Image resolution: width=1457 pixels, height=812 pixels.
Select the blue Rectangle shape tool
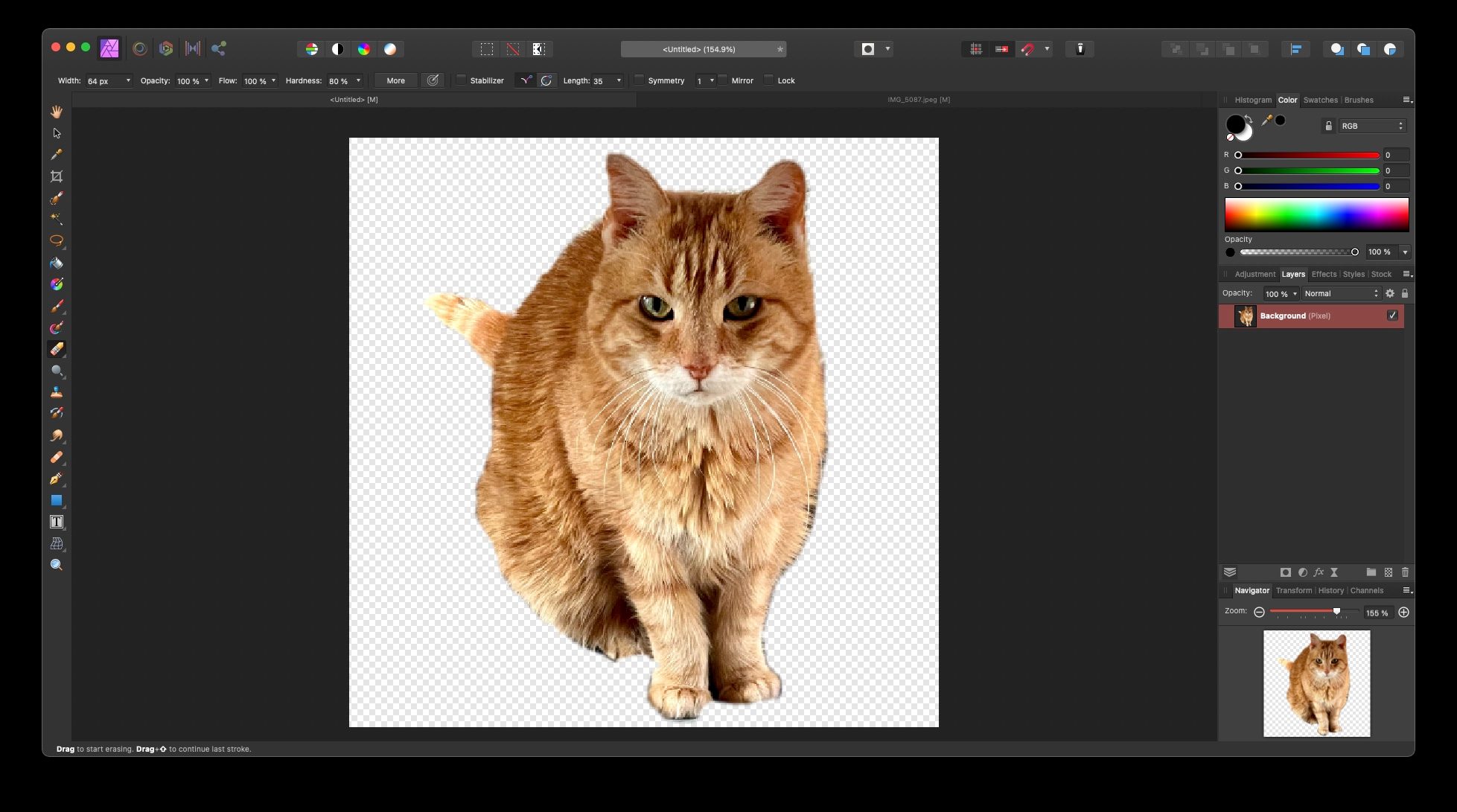57,500
